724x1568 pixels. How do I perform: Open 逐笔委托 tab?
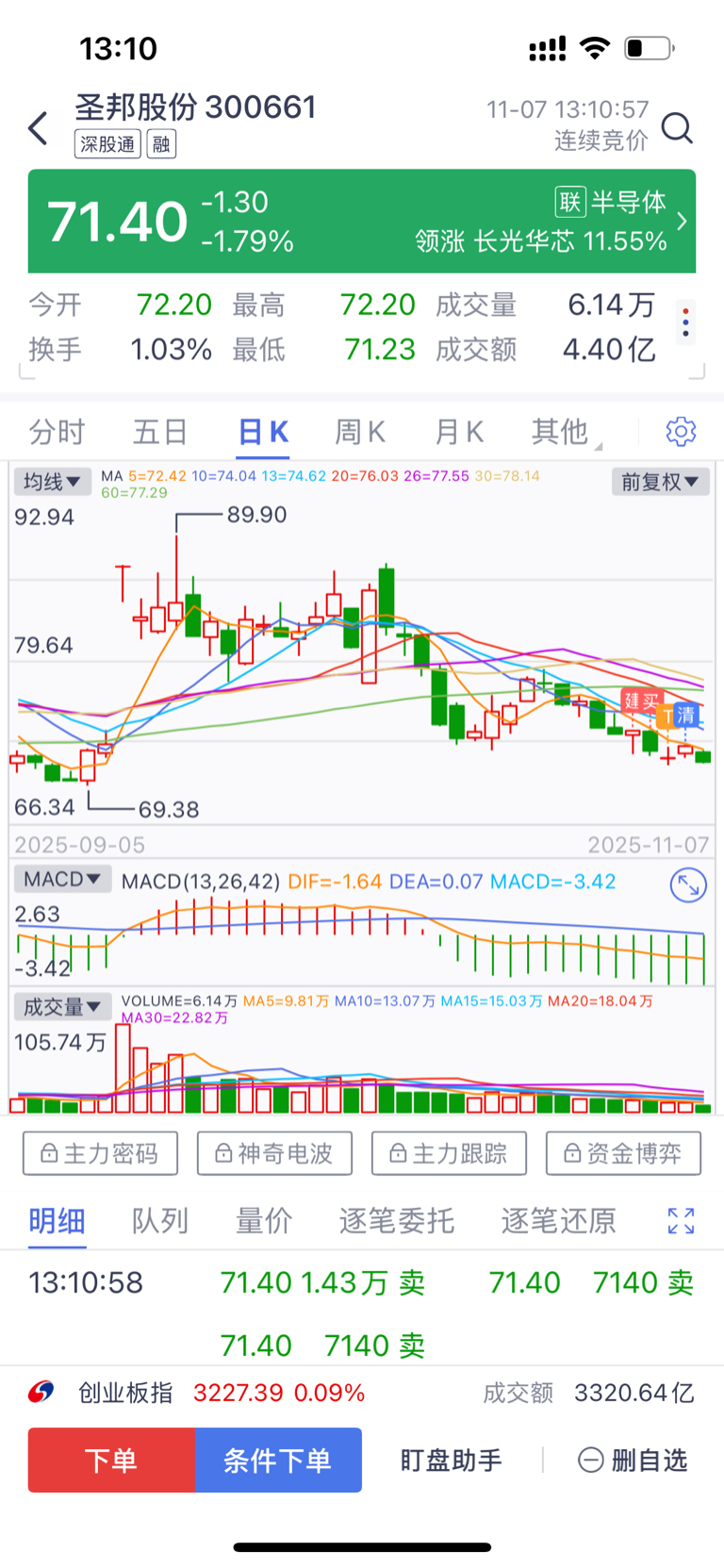point(397,1221)
